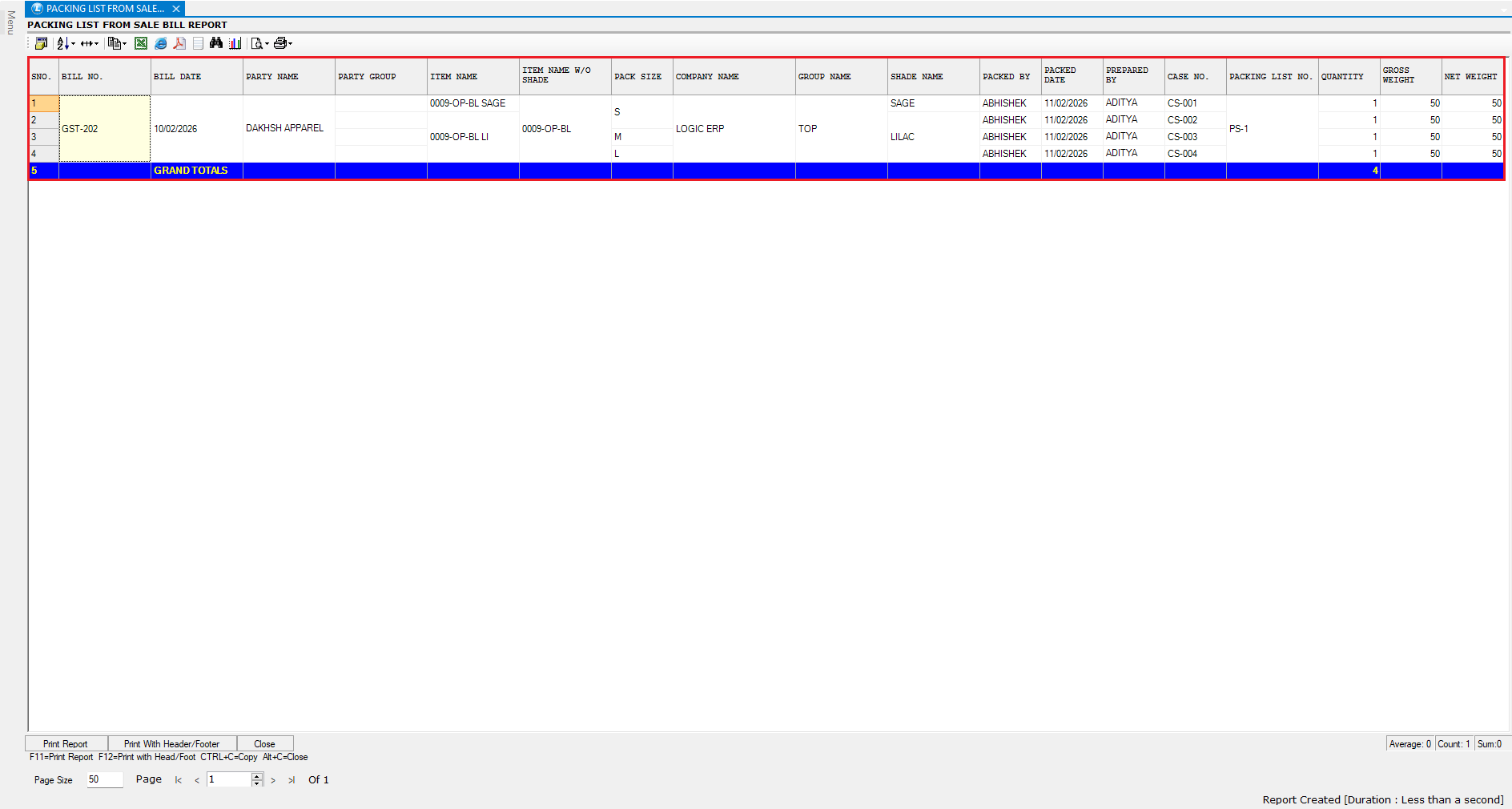Click the first toolbar window-layout icon

[x=41, y=43]
